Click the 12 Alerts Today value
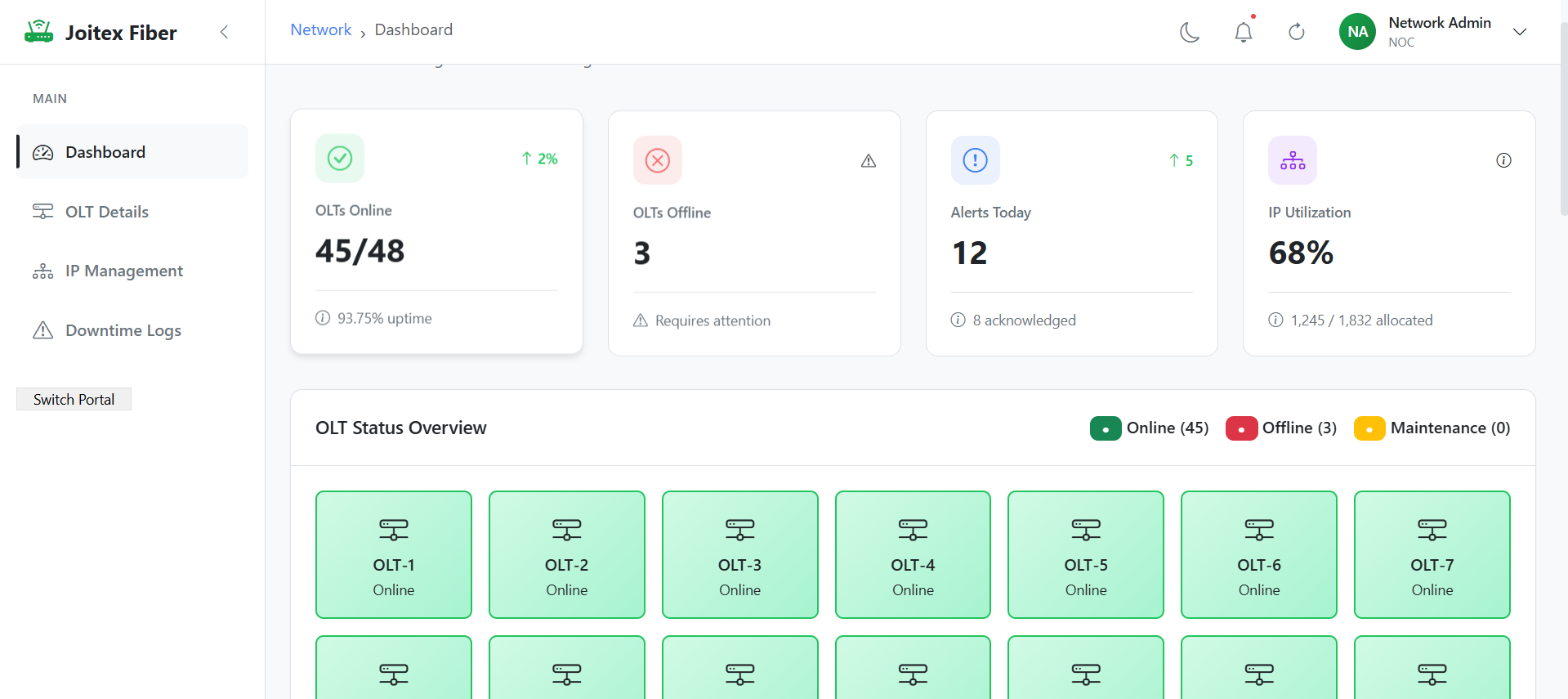The image size is (1568, 699). [970, 253]
